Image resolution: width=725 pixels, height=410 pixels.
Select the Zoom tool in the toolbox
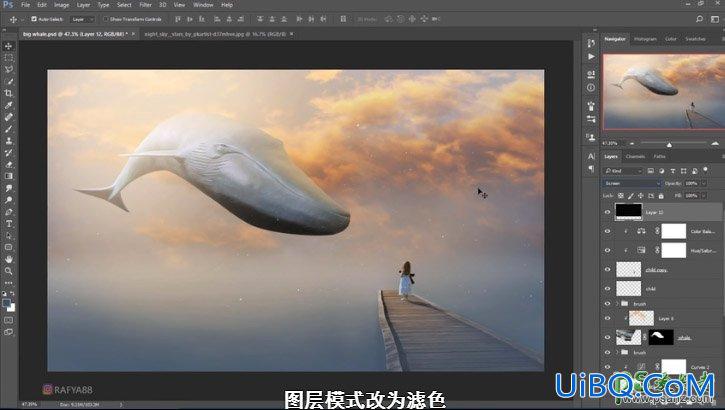[8, 271]
